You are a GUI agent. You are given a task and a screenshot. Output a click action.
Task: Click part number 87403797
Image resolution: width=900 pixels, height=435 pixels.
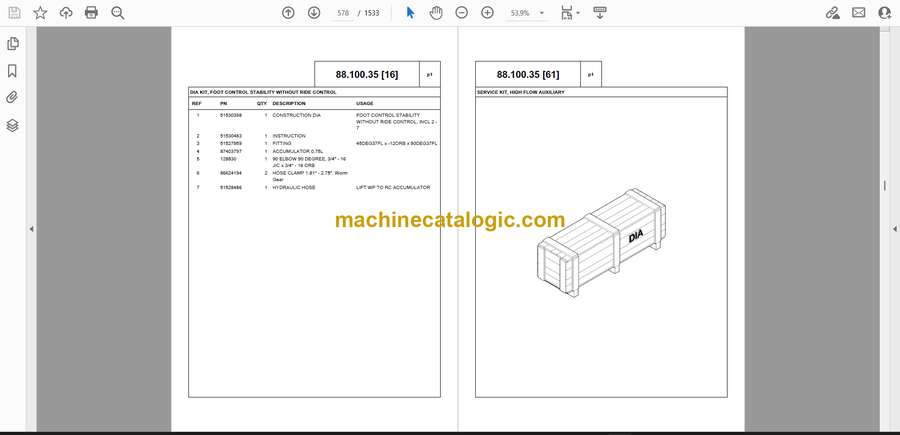[x=231, y=152]
